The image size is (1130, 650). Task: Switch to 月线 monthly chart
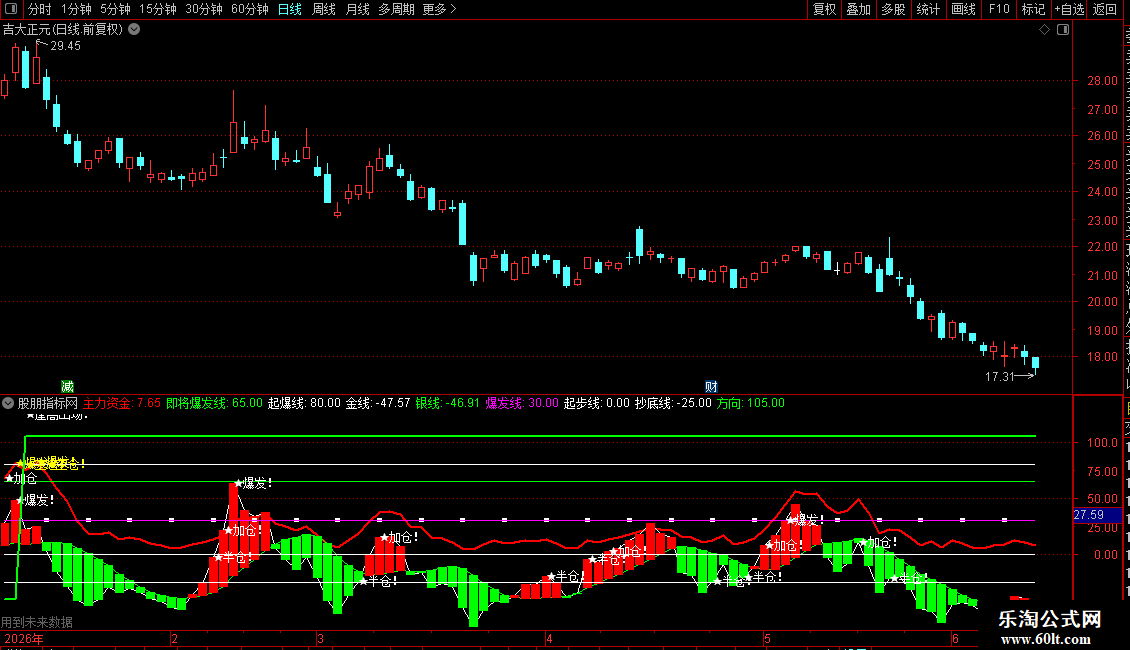(x=357, y=9)
